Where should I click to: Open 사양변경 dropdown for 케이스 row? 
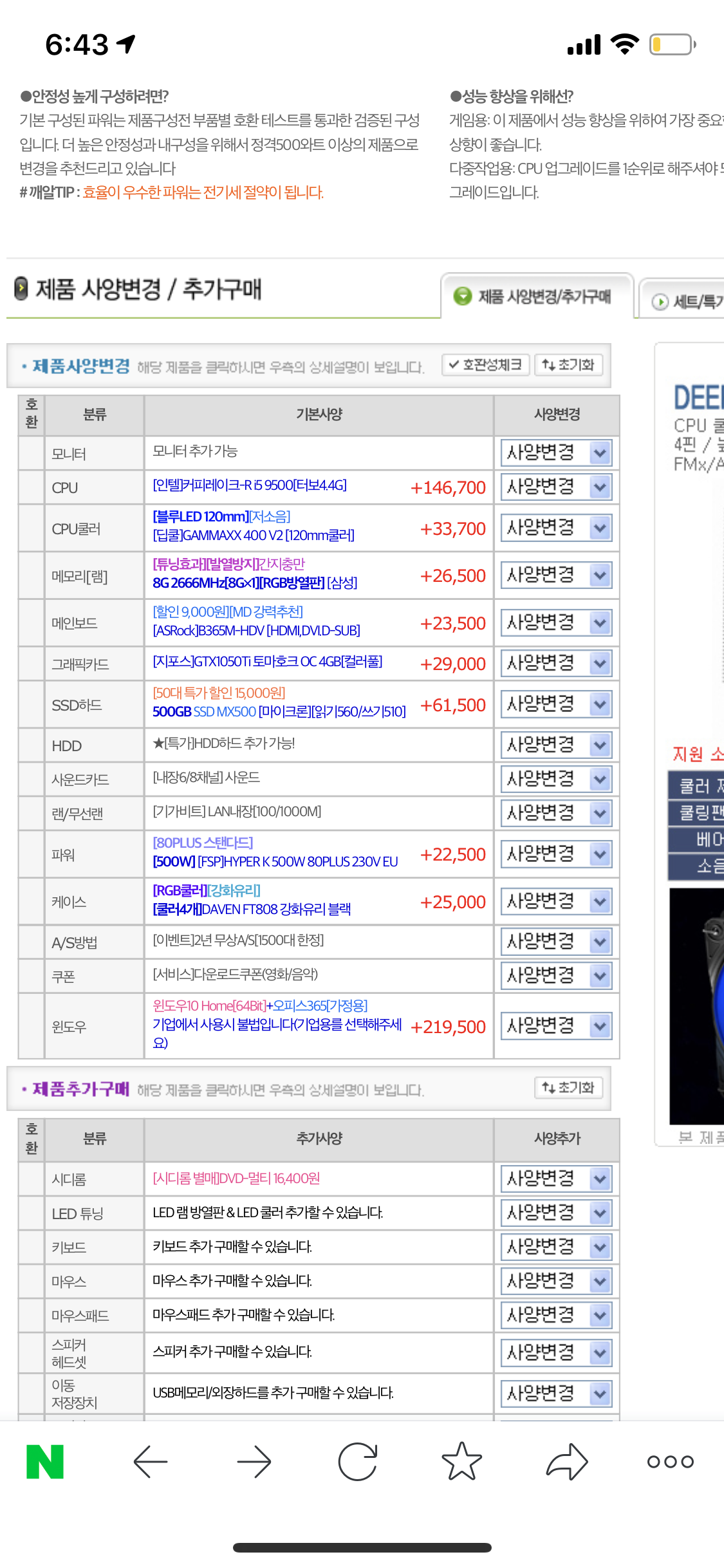point(557,901)
